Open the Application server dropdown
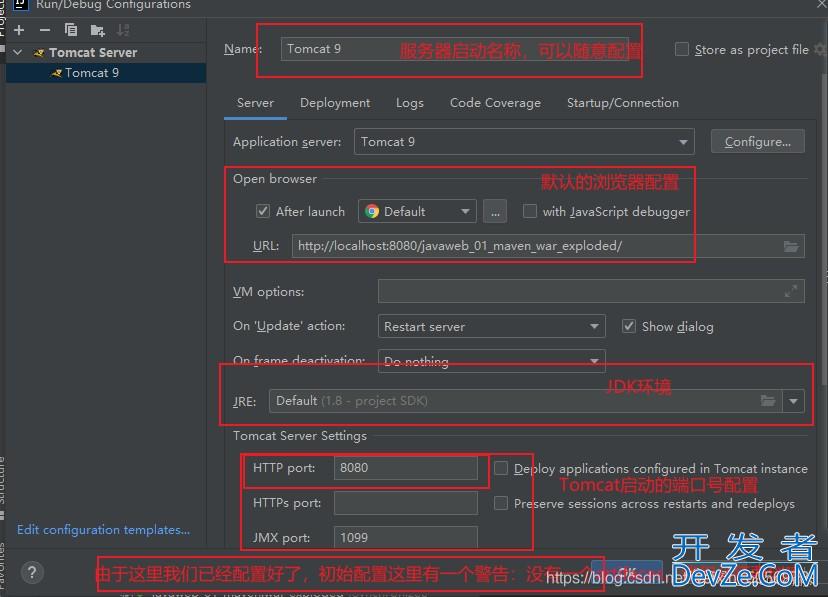This screenshot has height=597, width=828. pos(524,141)
